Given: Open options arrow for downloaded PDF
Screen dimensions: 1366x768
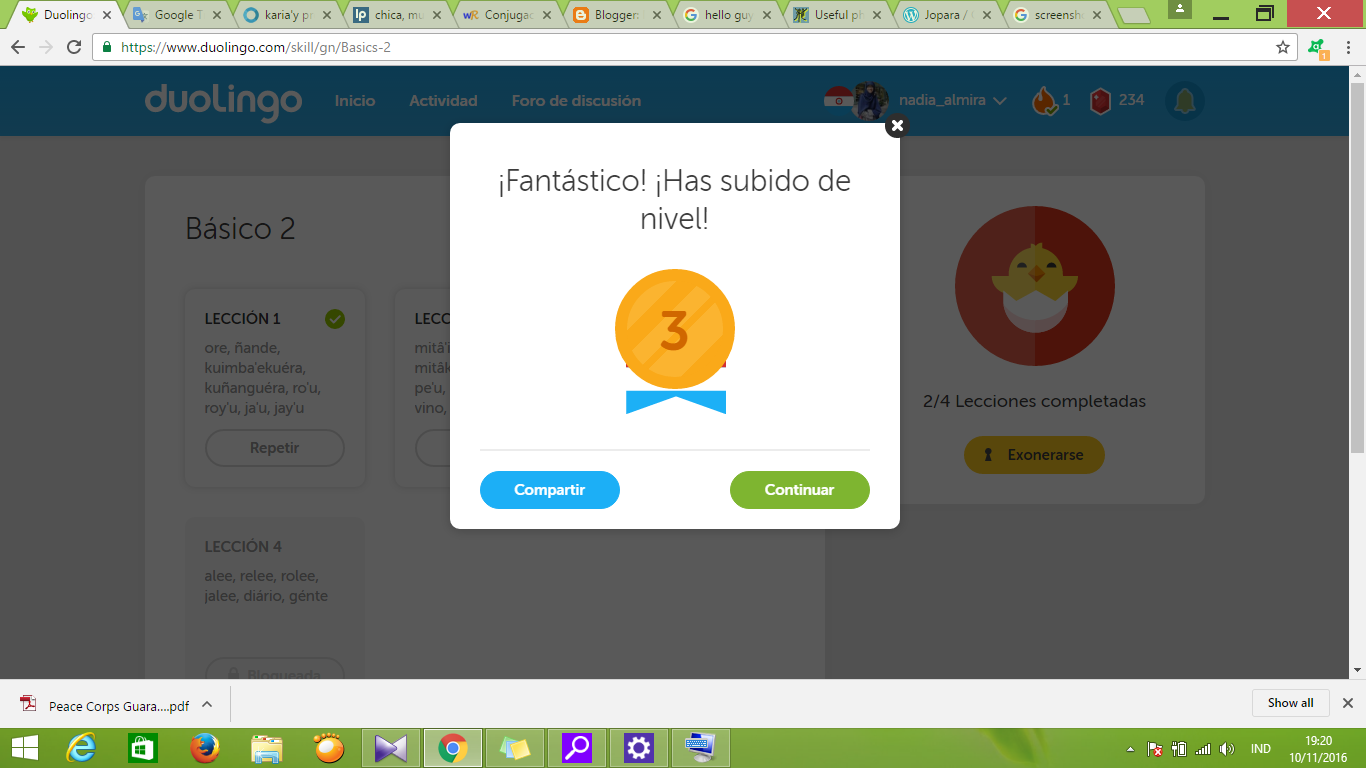Looking at the screenshot, I should pyautogui.click(x=207, y=704).
